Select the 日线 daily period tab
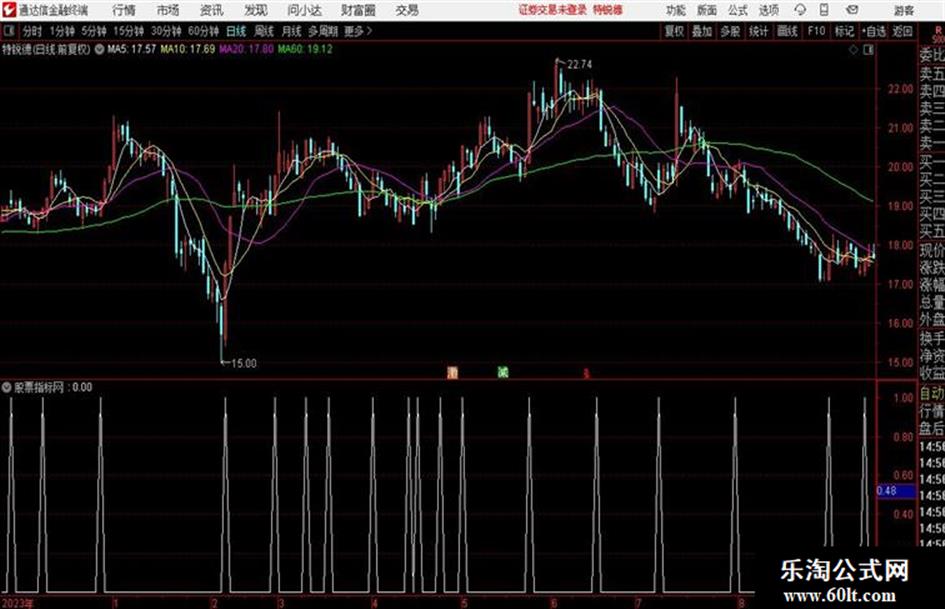Viewport: 945px width, 609px height. click(x=236, y=31)
